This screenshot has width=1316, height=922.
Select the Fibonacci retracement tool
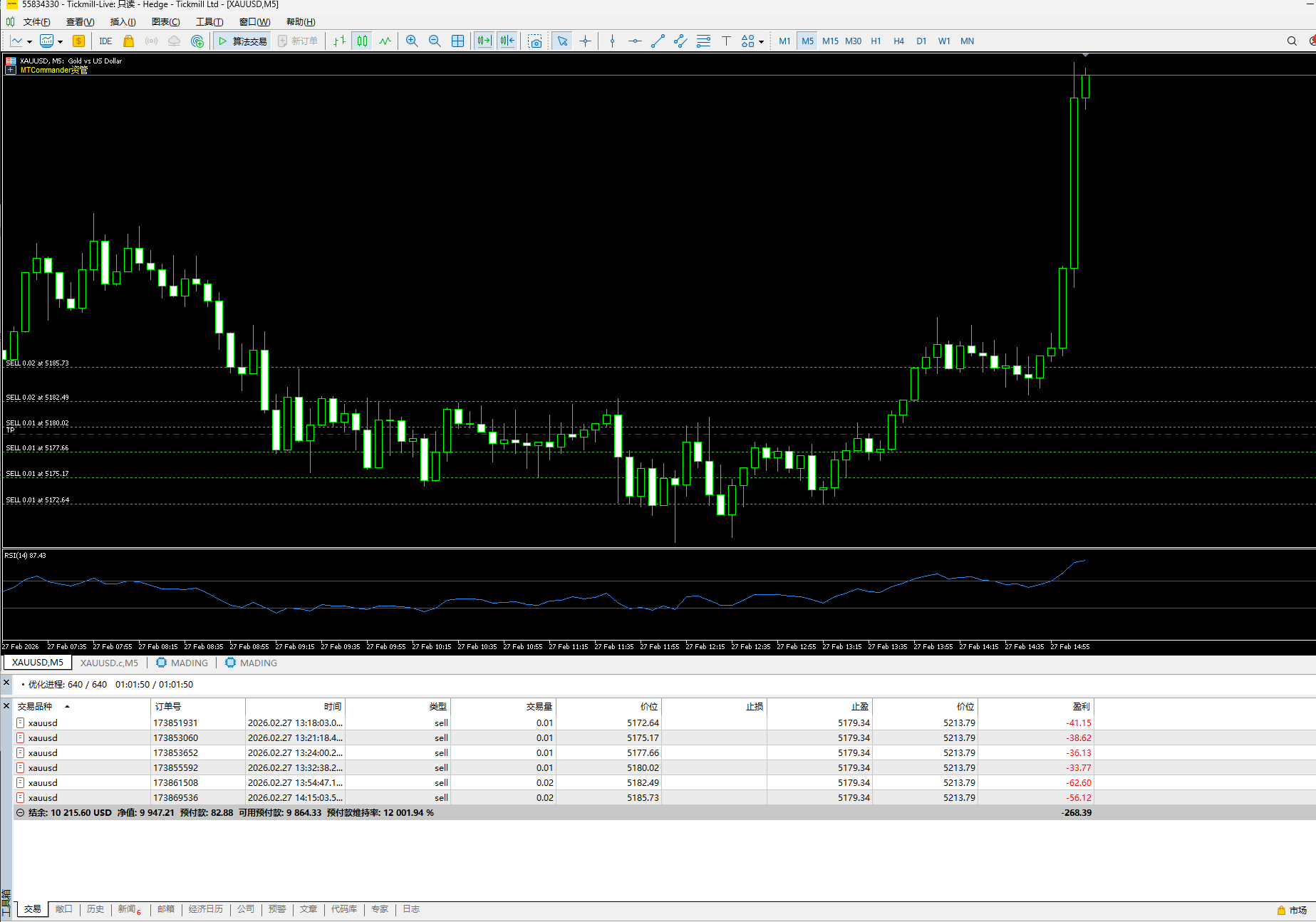(x=703, y=41)
